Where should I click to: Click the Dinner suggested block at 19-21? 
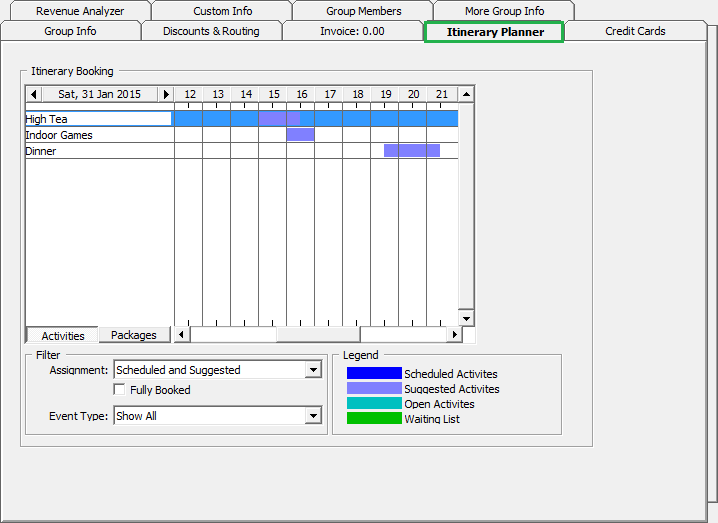point(412,150)
